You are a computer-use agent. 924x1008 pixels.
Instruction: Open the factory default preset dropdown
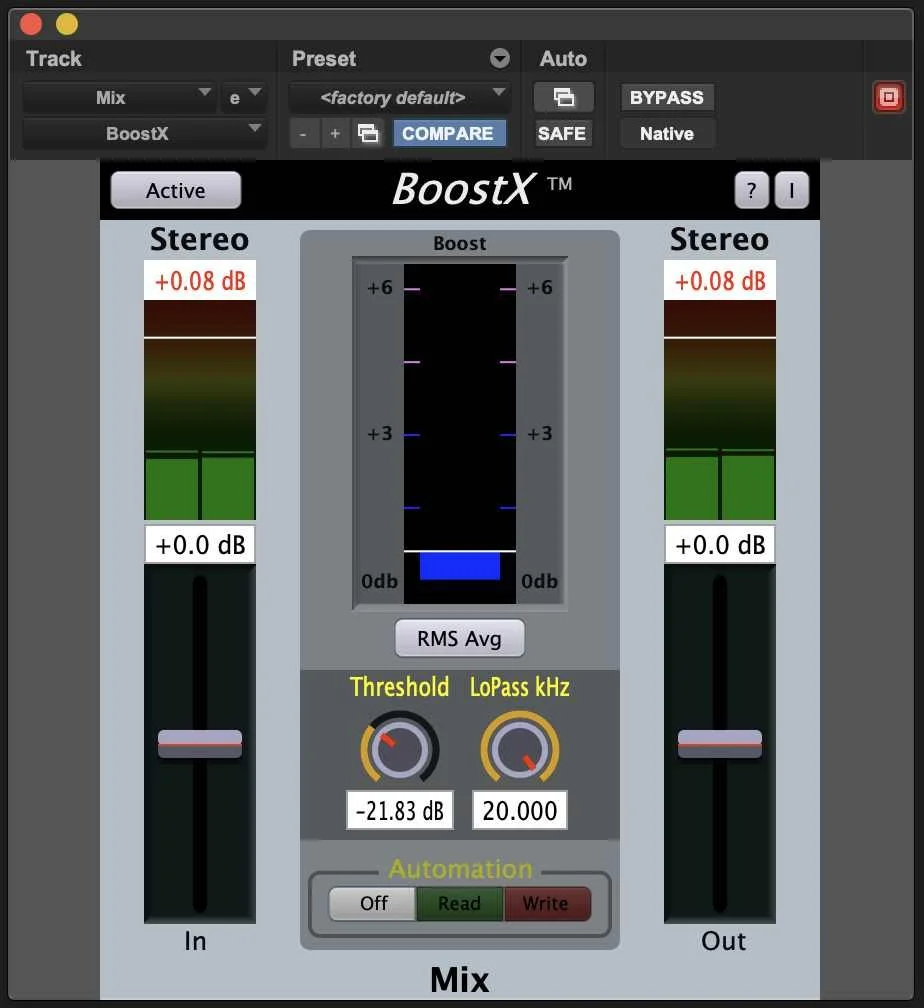[399, 98]
